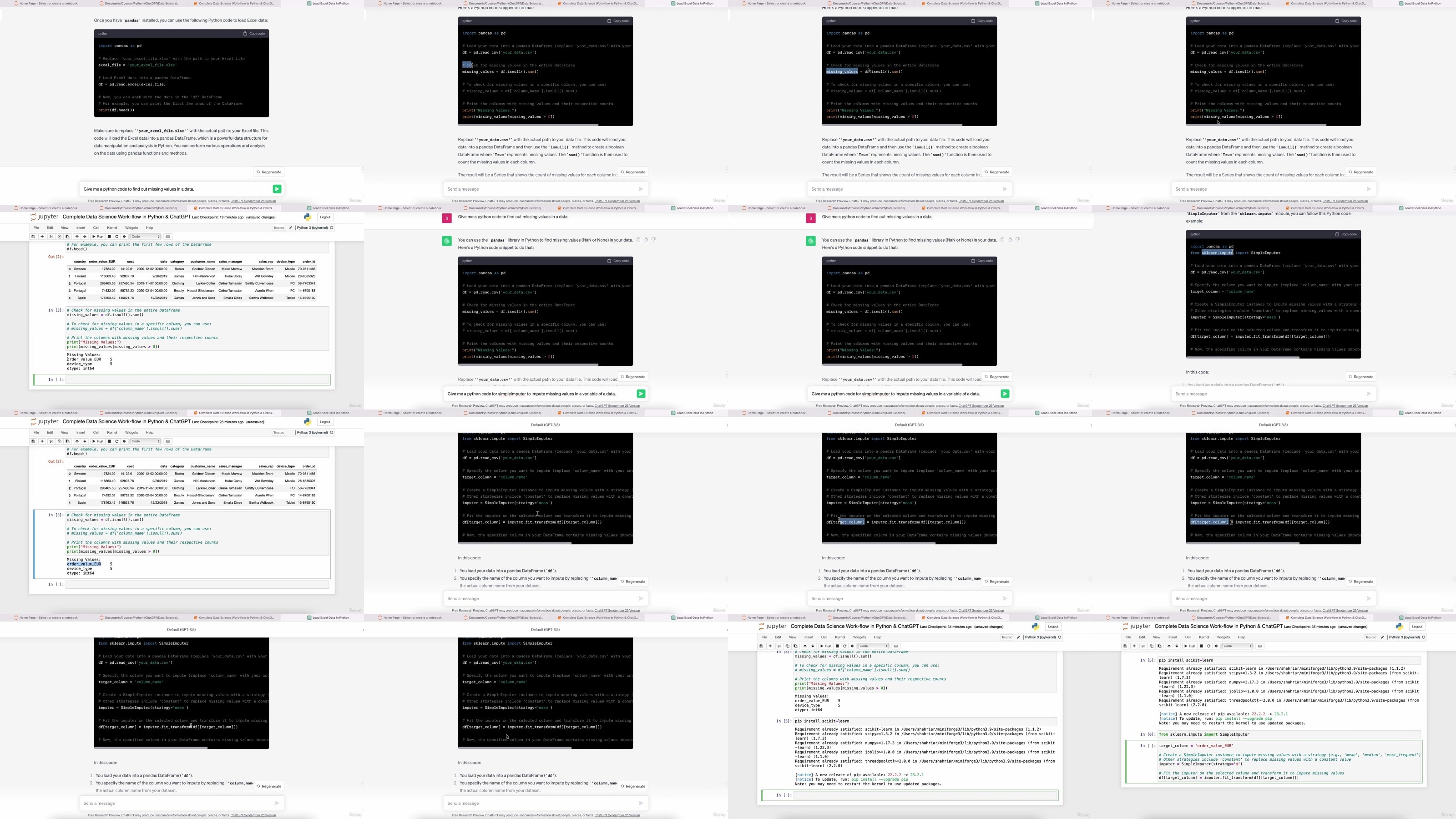Click scissors cut icon in 19-minutes-ago Jupyter frame
Screen dimensions: 1456x819
(x=51, y=237)
